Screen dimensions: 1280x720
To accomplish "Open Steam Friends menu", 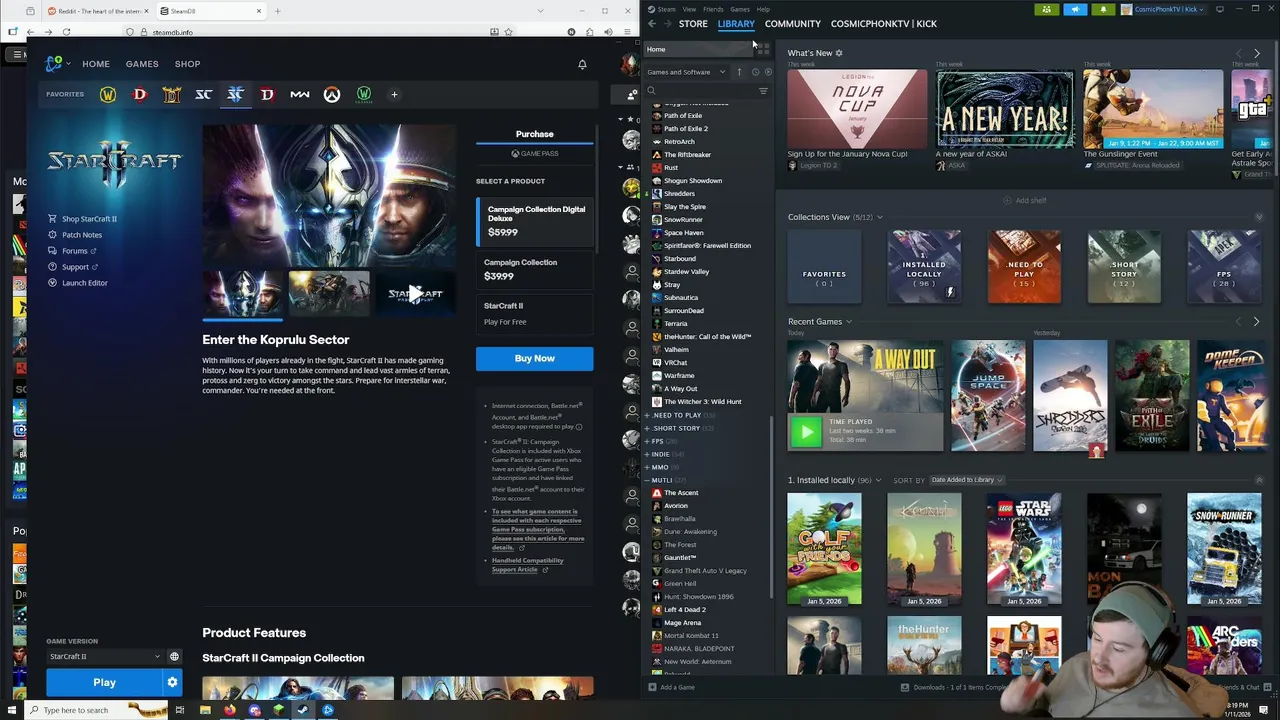I will [x=713, y=9].
